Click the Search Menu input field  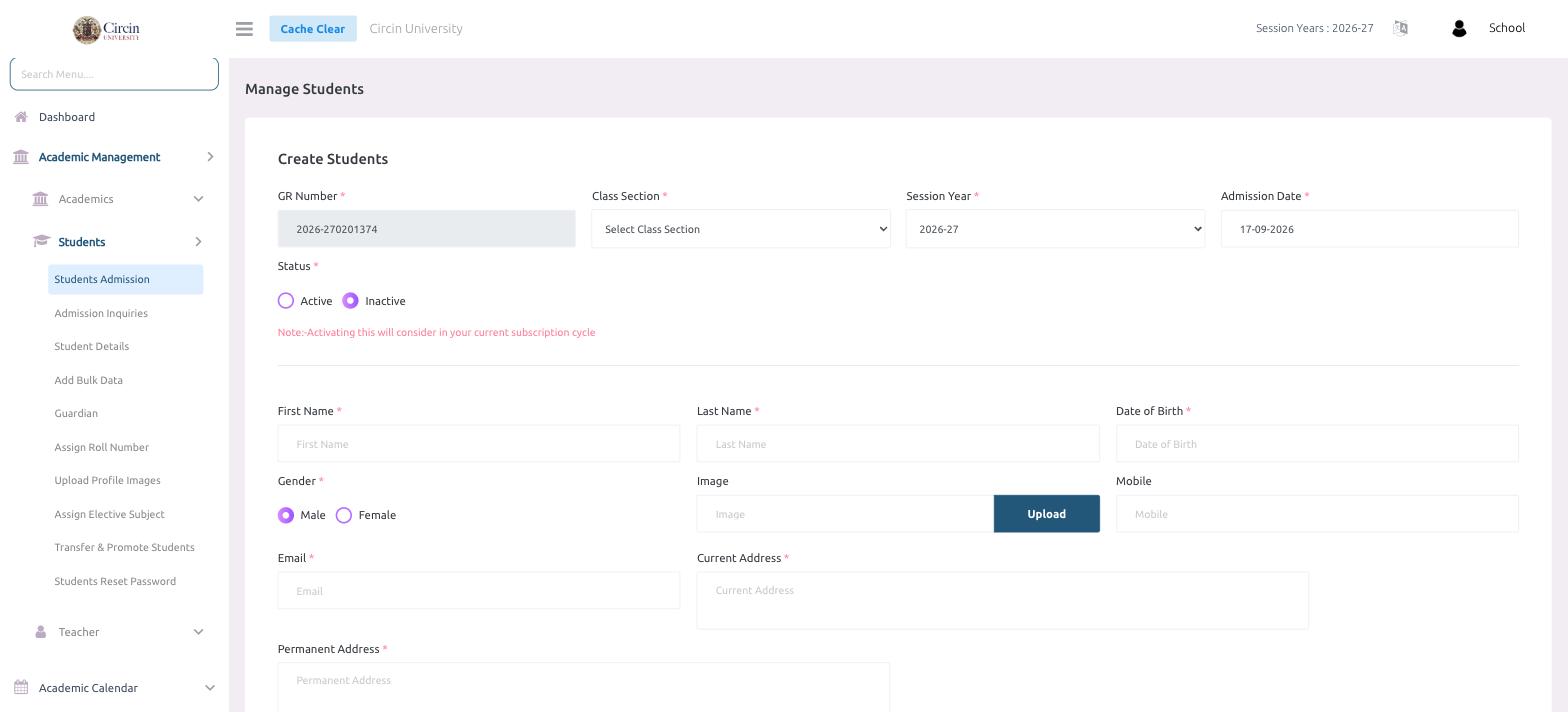point(114,73)
